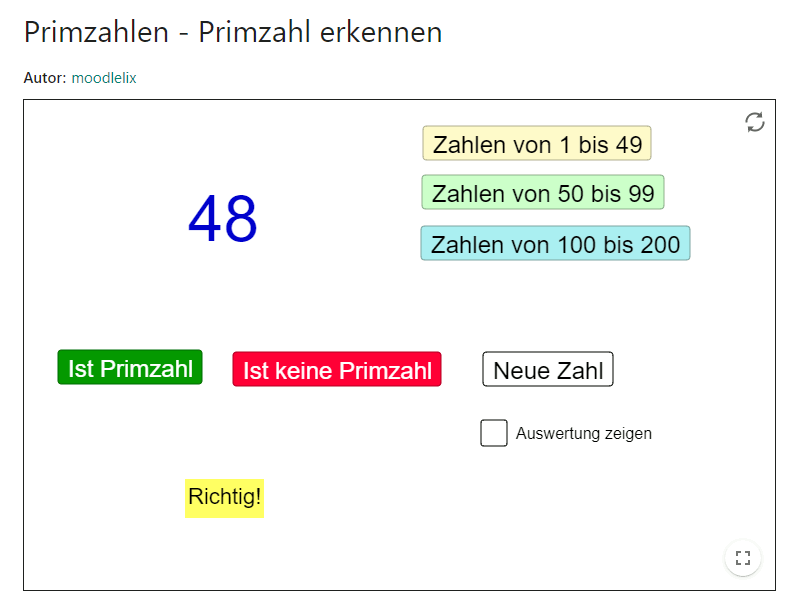Switch to 'Zahlen von 100 bis 200'

(x=555, y=244)
